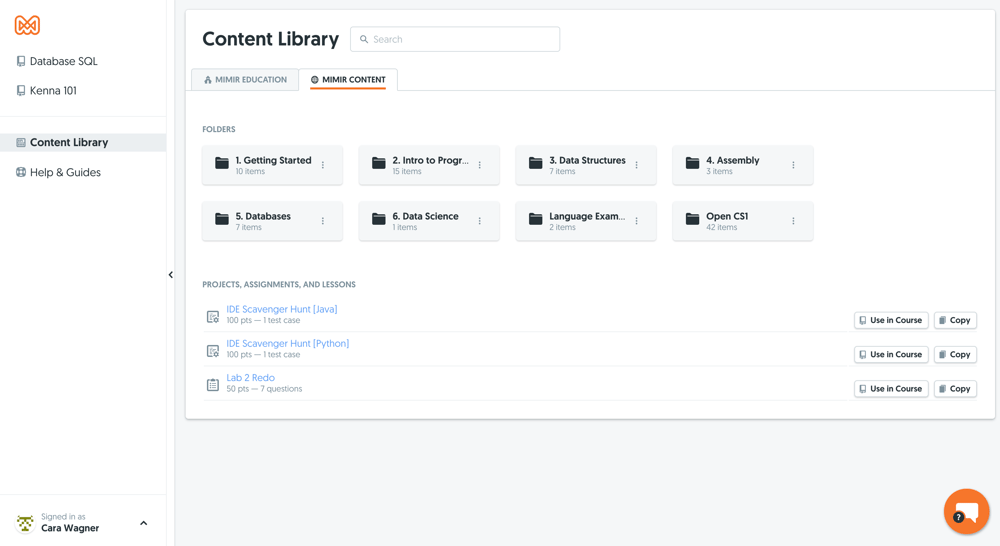
Task: Open the Kenna 101 course
Action: coord(47,91)
